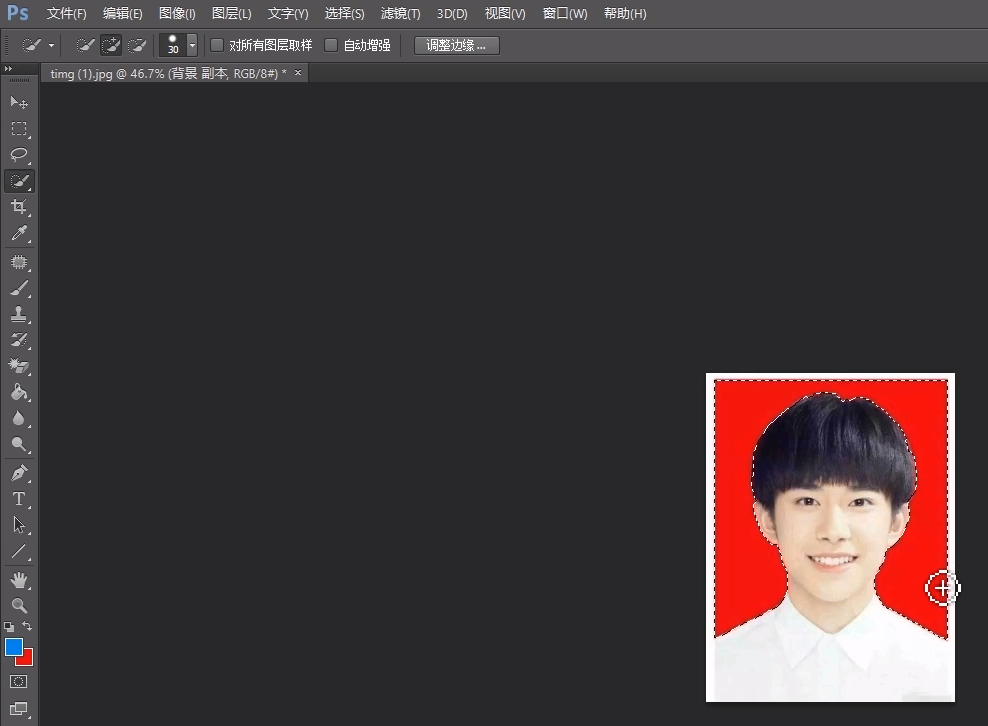Select the Pen tool

19,472
